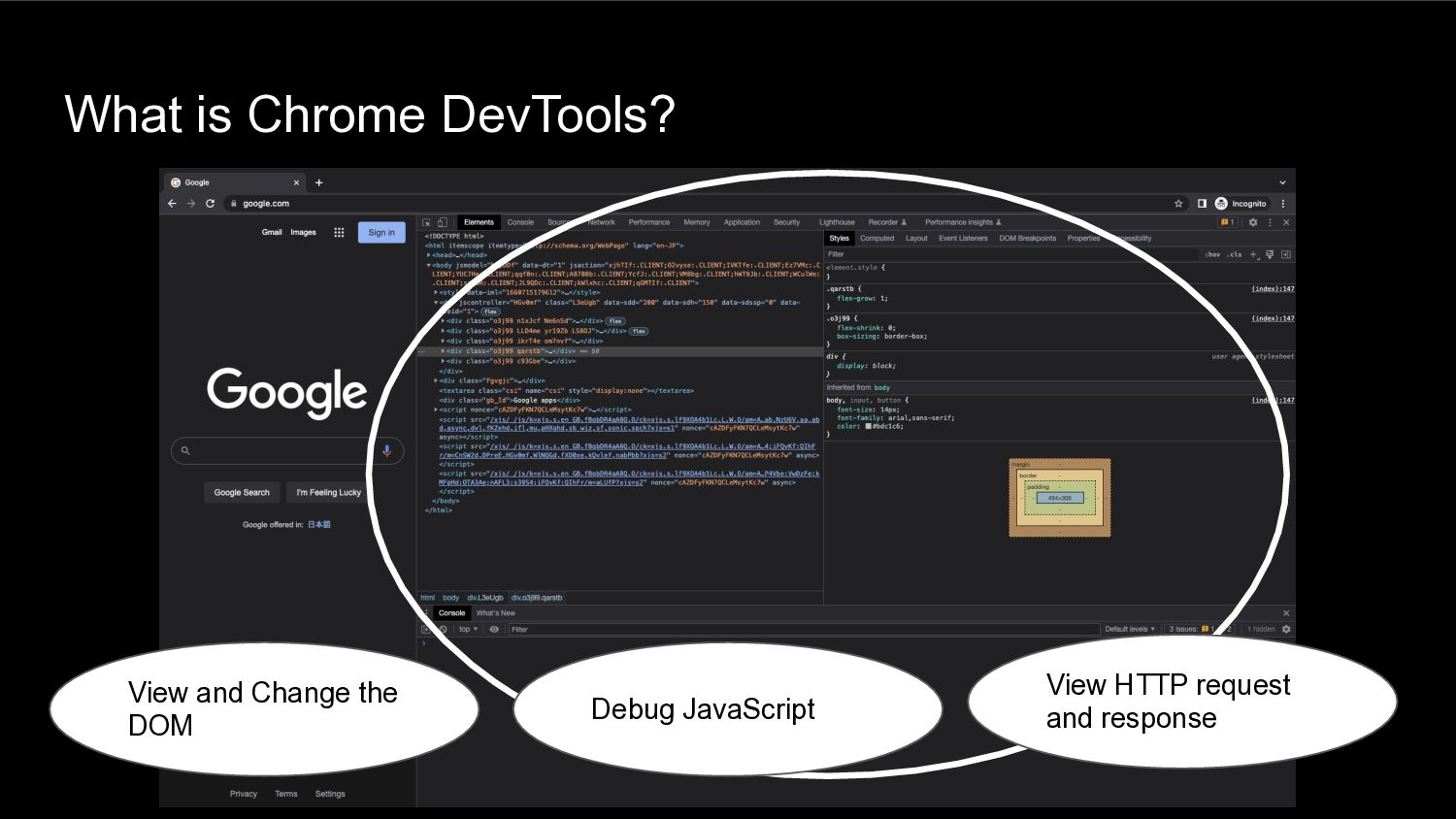Reload the google.com page

point(210,204)
